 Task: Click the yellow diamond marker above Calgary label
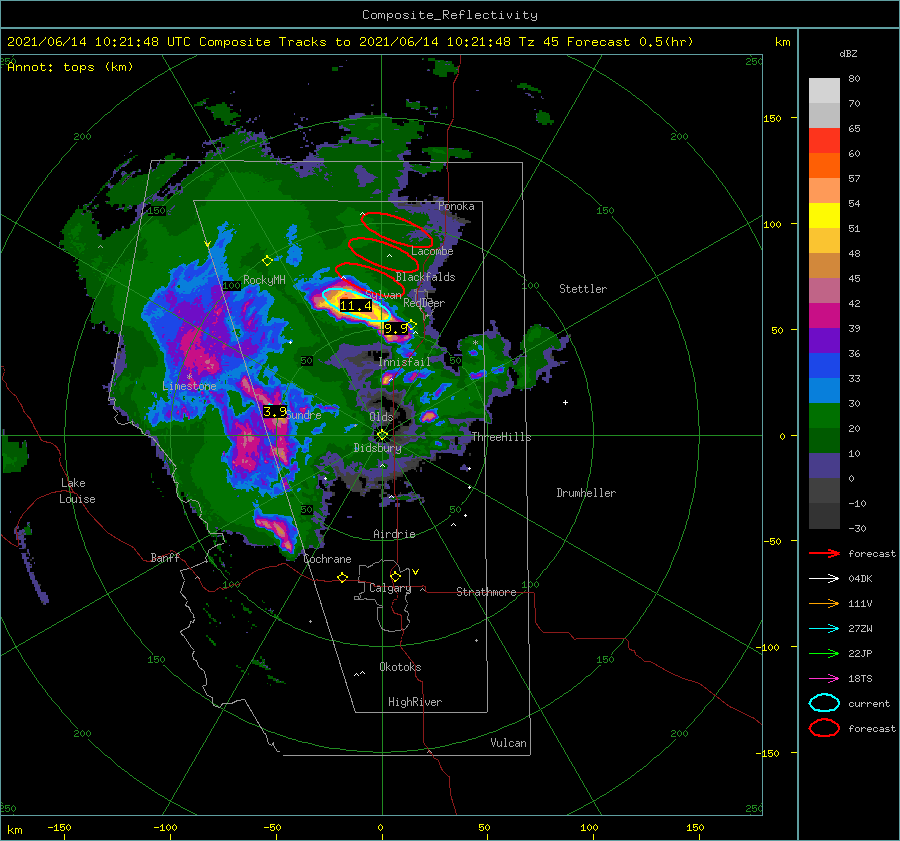tap(395, 576)
